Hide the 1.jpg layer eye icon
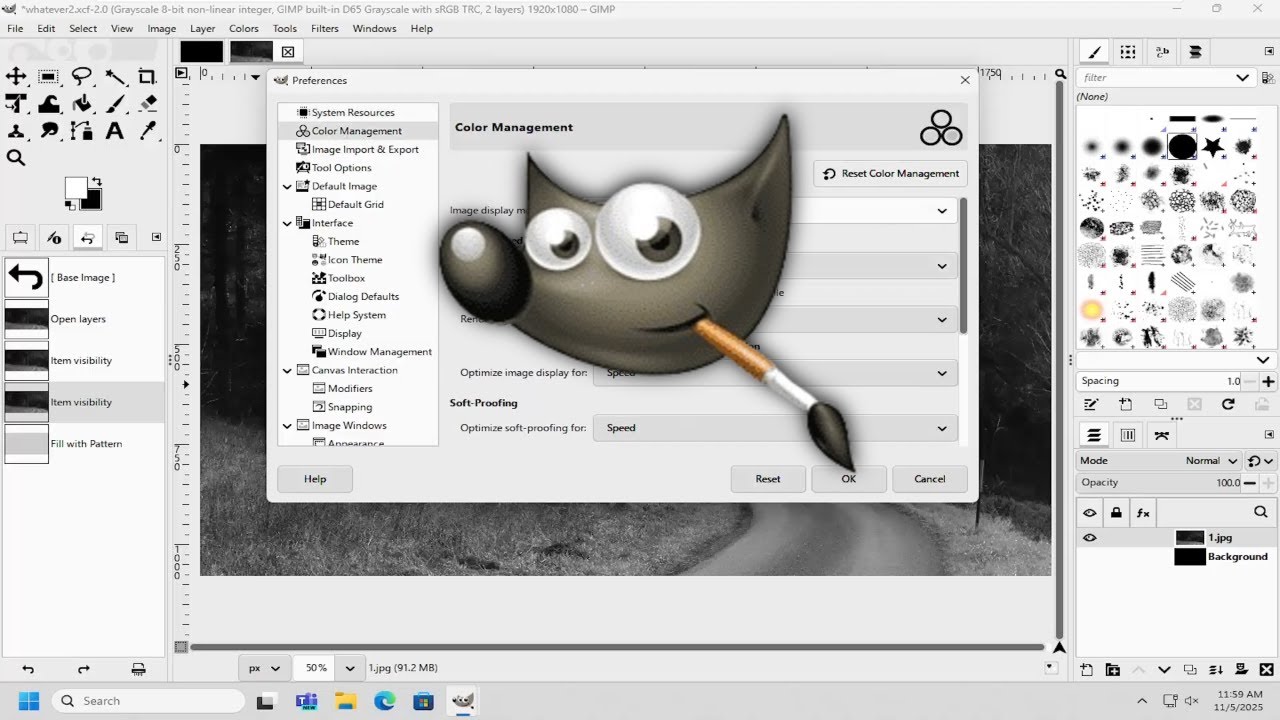Image resolution: width=1280 pixels, height=720 pixels. coord(1089,537)
